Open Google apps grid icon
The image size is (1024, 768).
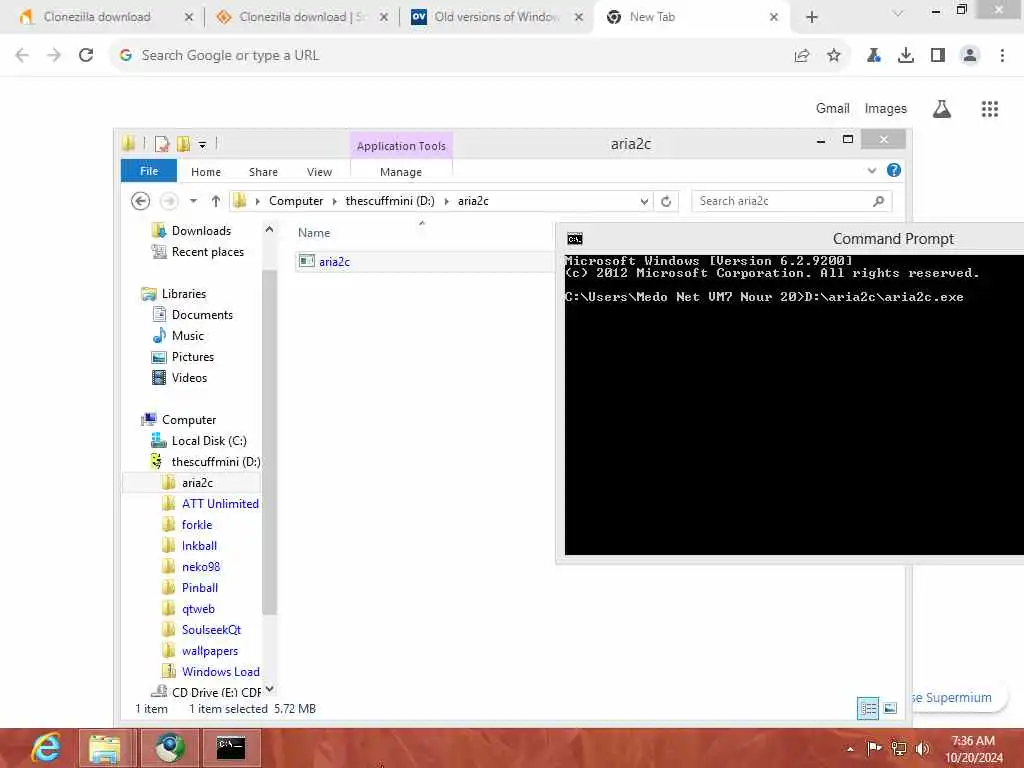(990, 109)
